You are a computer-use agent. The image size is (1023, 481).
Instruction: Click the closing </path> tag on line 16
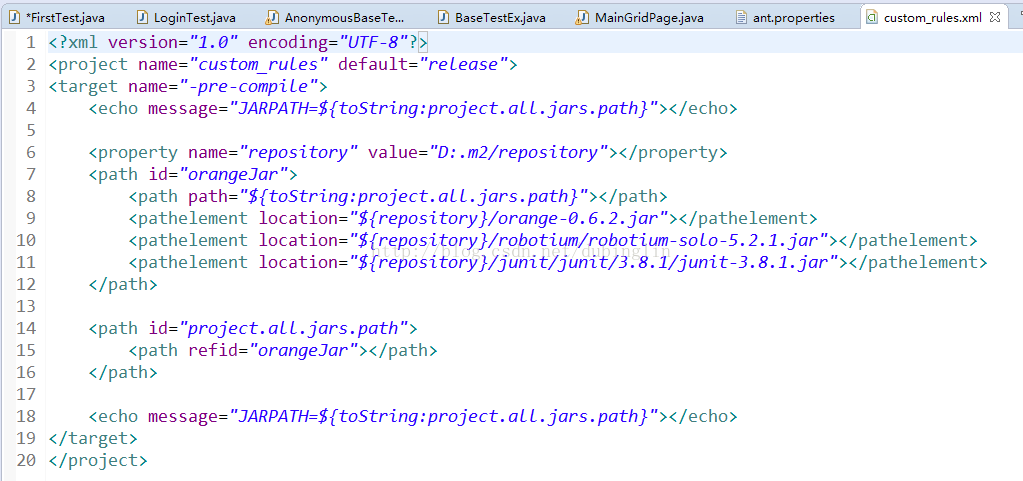[x=123, y=372]
